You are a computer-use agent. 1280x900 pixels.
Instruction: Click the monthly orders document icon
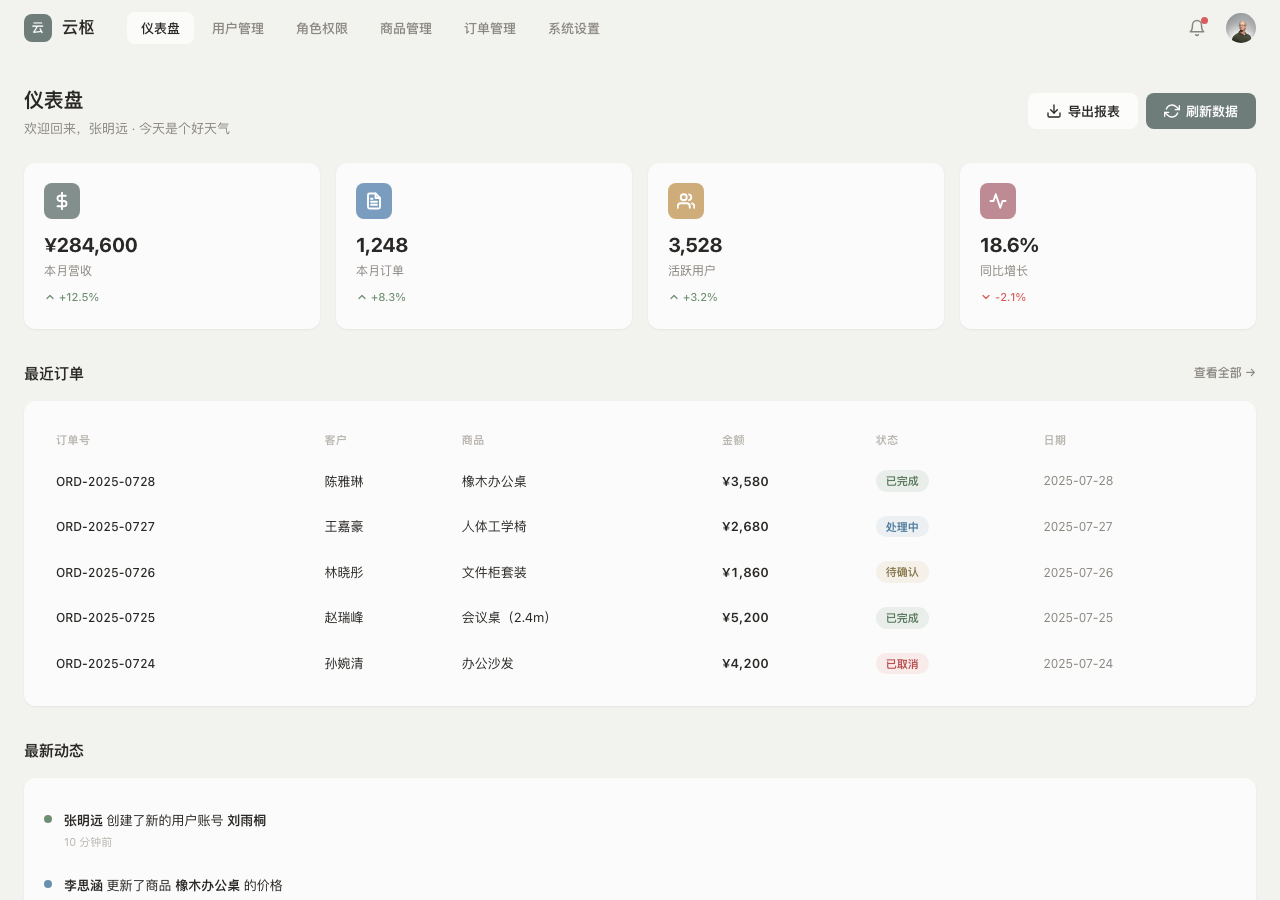point(374,201)
